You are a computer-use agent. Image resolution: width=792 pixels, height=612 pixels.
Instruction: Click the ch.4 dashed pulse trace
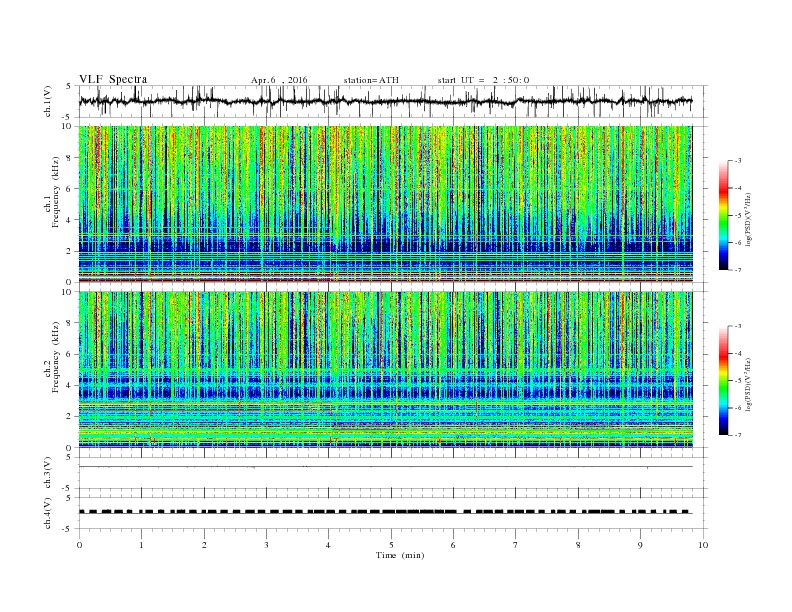point(386,512)
